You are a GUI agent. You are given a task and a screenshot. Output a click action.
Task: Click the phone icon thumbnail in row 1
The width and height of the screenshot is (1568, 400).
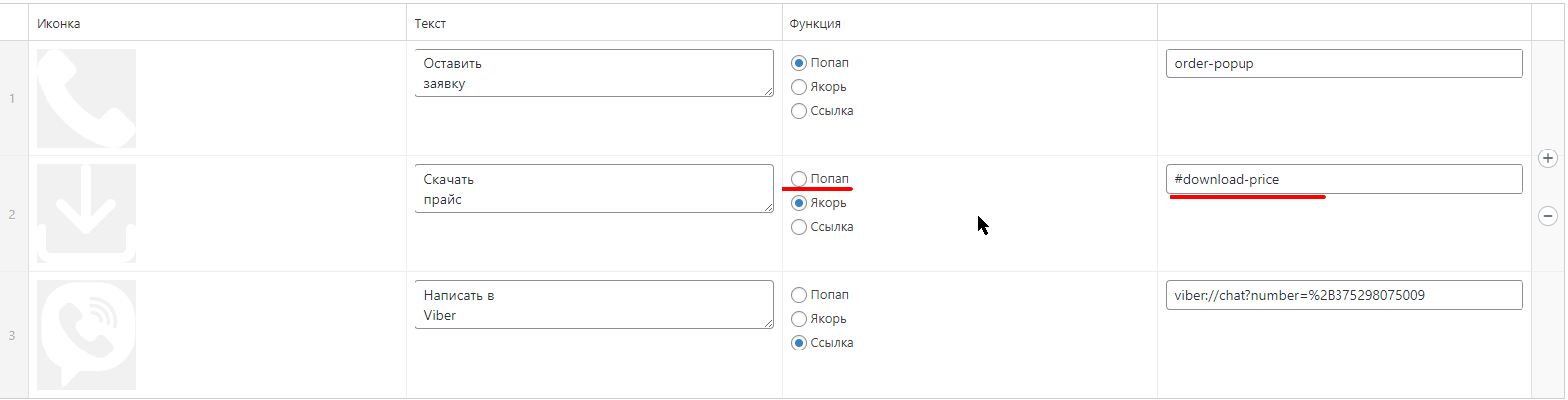tap(86, 98)
